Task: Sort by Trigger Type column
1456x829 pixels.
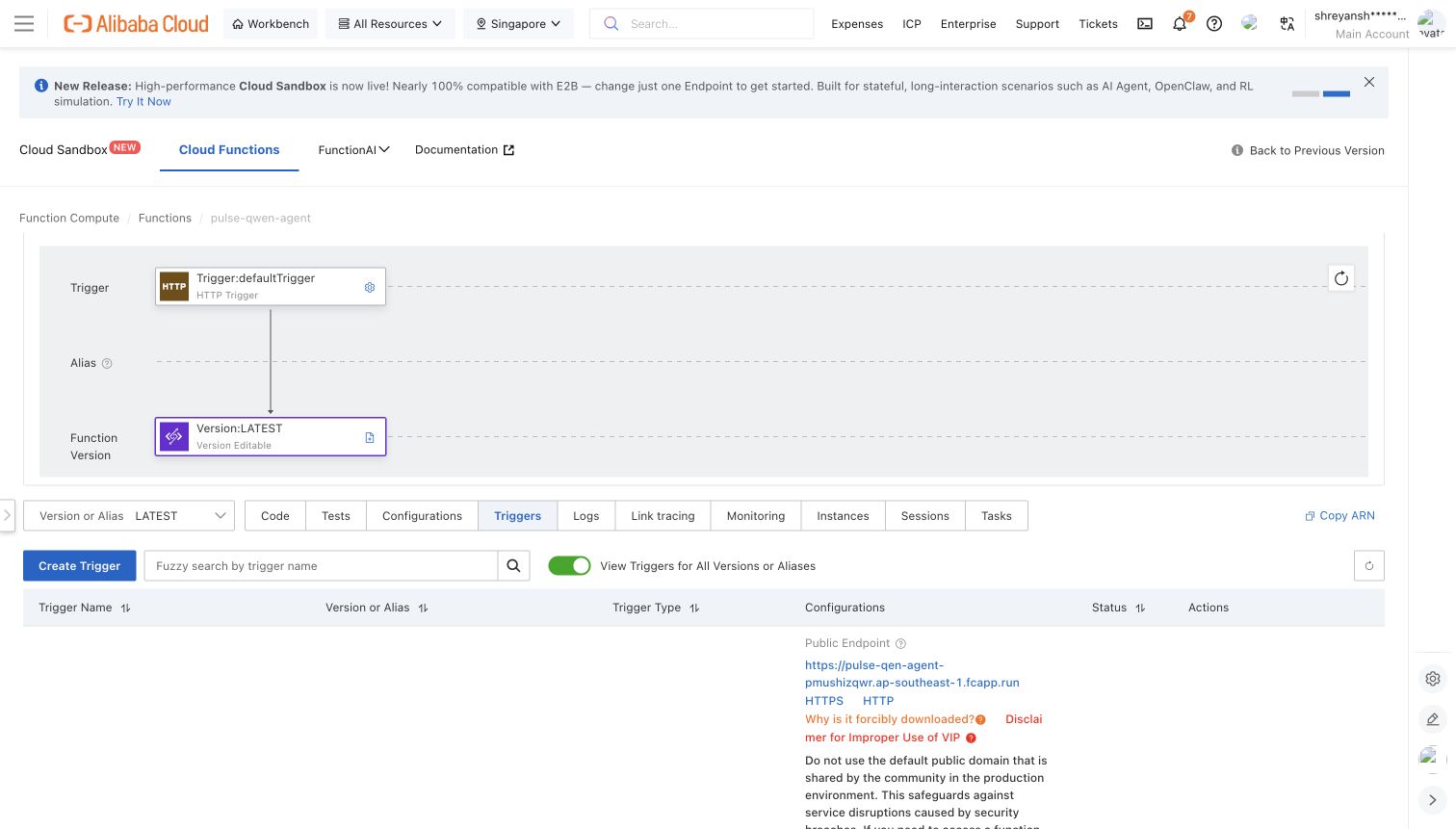Action: click(x=694, y=608)
